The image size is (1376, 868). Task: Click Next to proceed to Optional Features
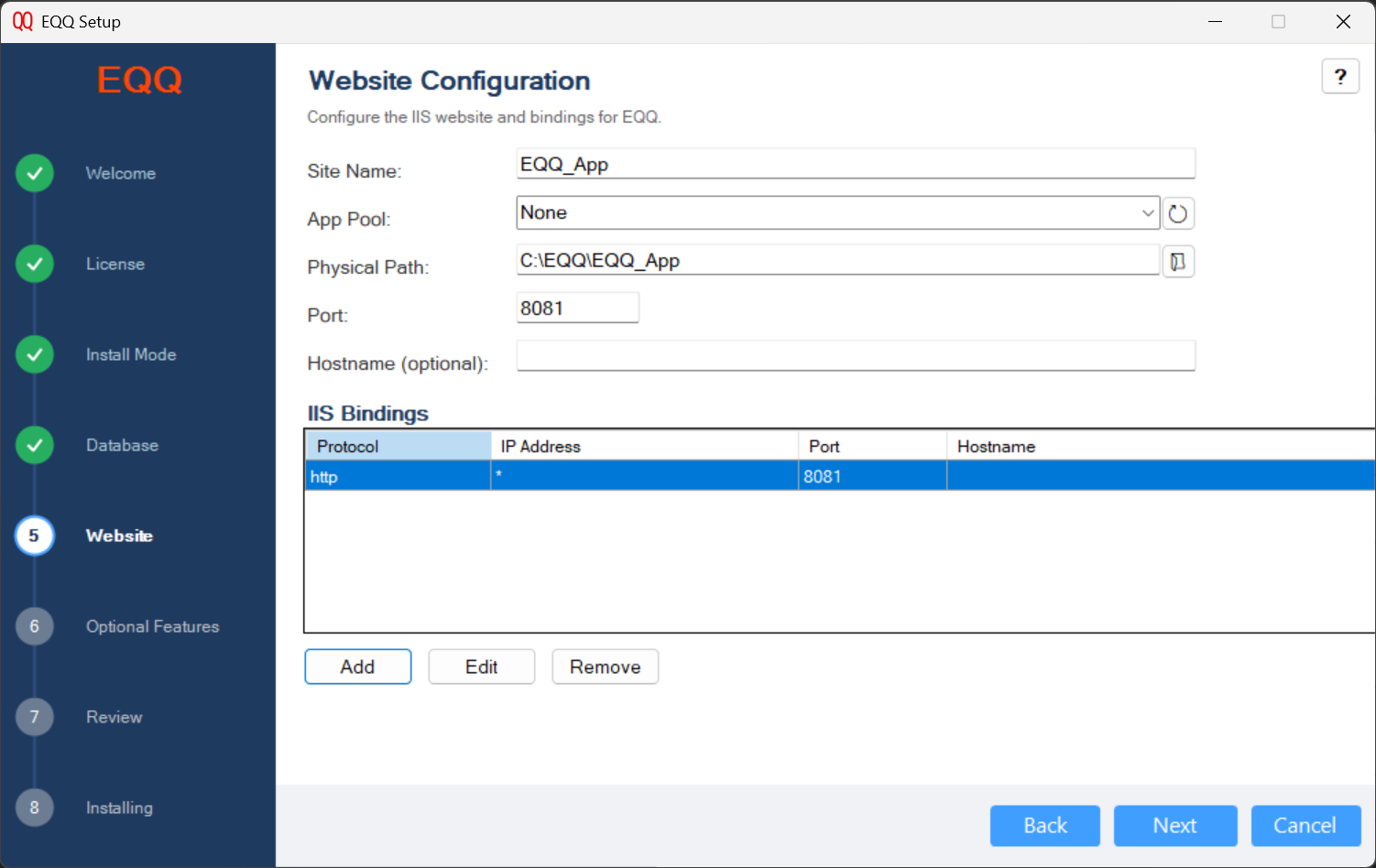pos(1175,825)
